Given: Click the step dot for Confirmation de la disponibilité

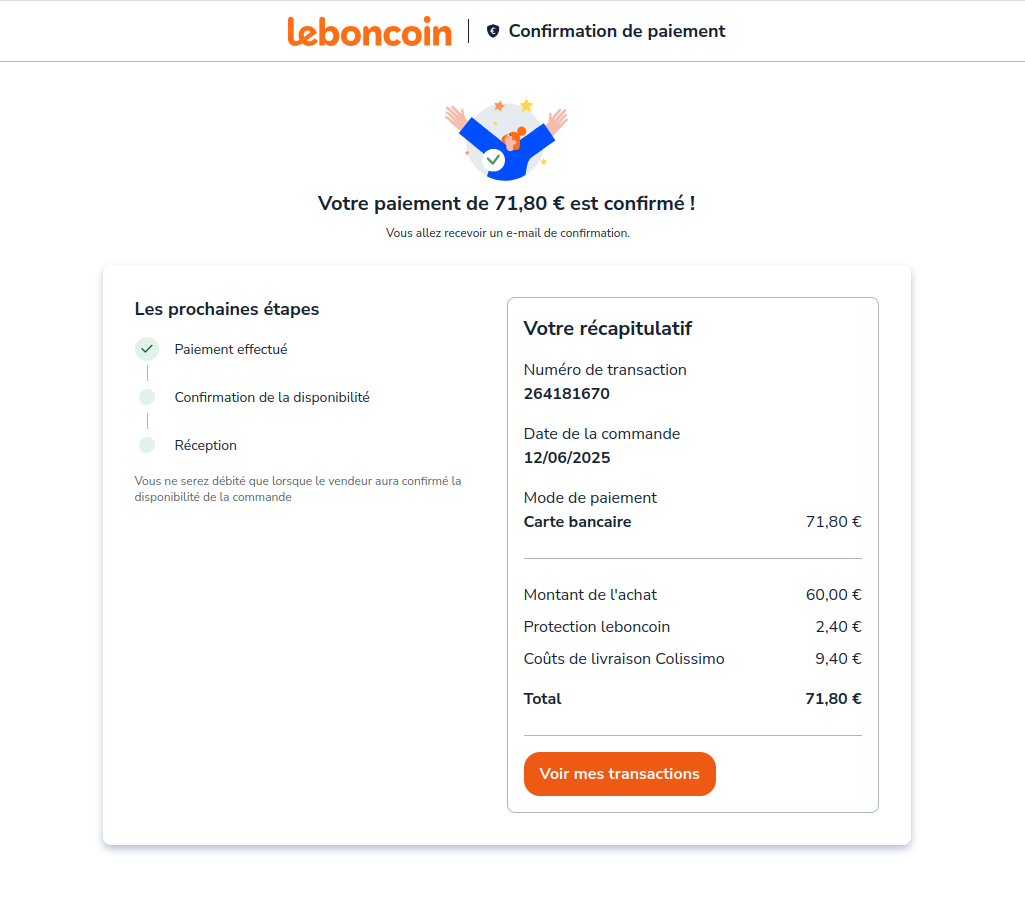Looking at the screenshot, I should click(147, 397).
